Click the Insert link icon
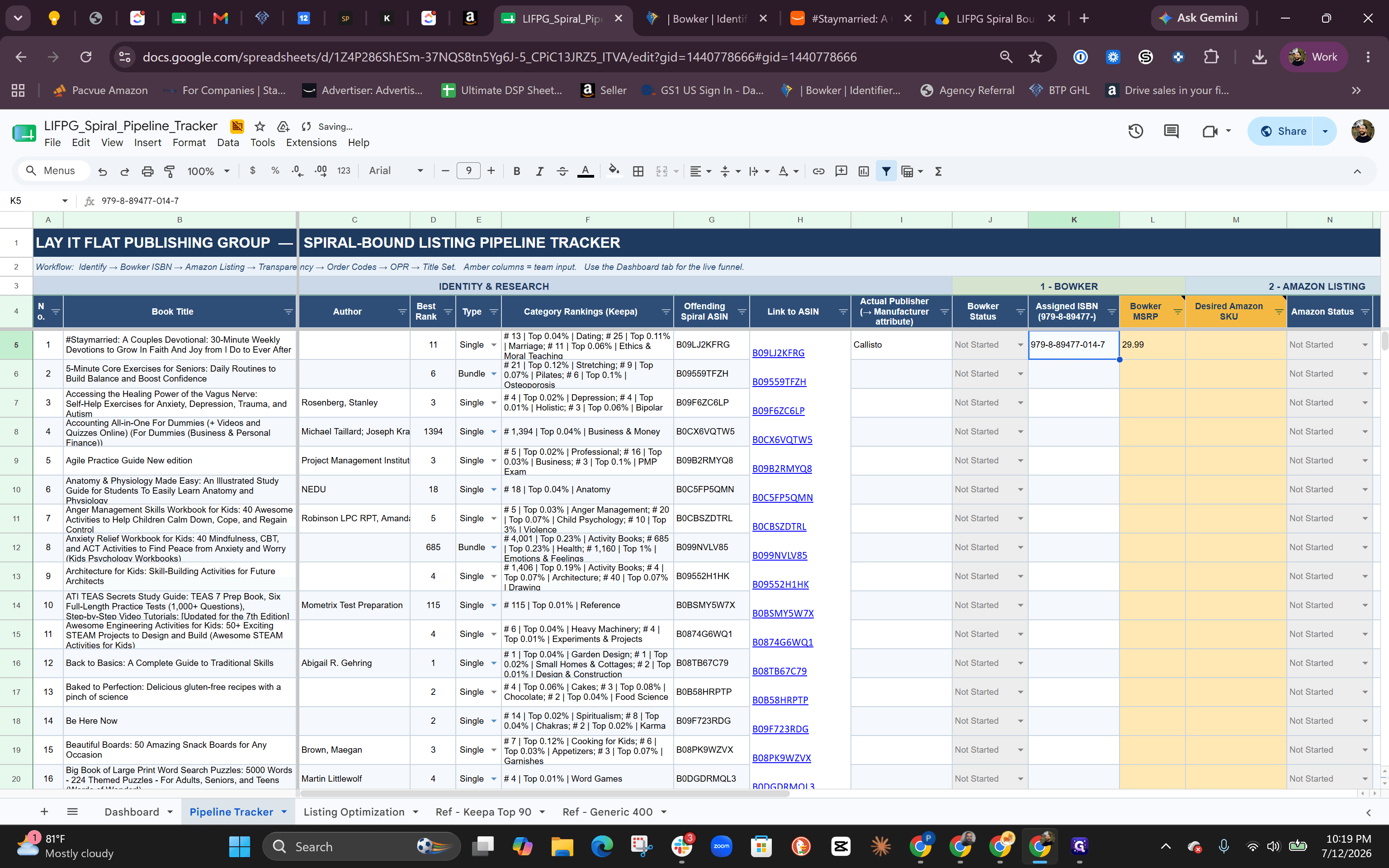Viewport: 1389px width, 868px height. click(818, 171)
